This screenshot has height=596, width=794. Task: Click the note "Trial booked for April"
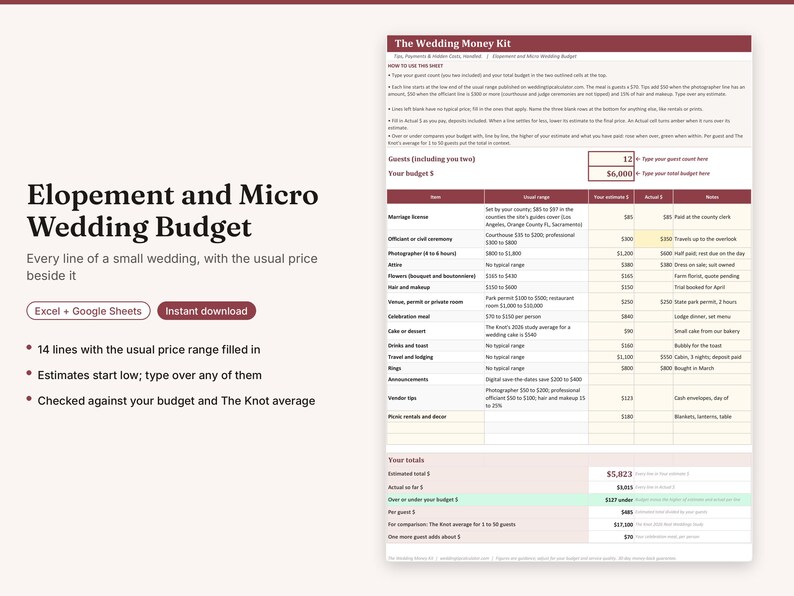(x=699, y=287)
